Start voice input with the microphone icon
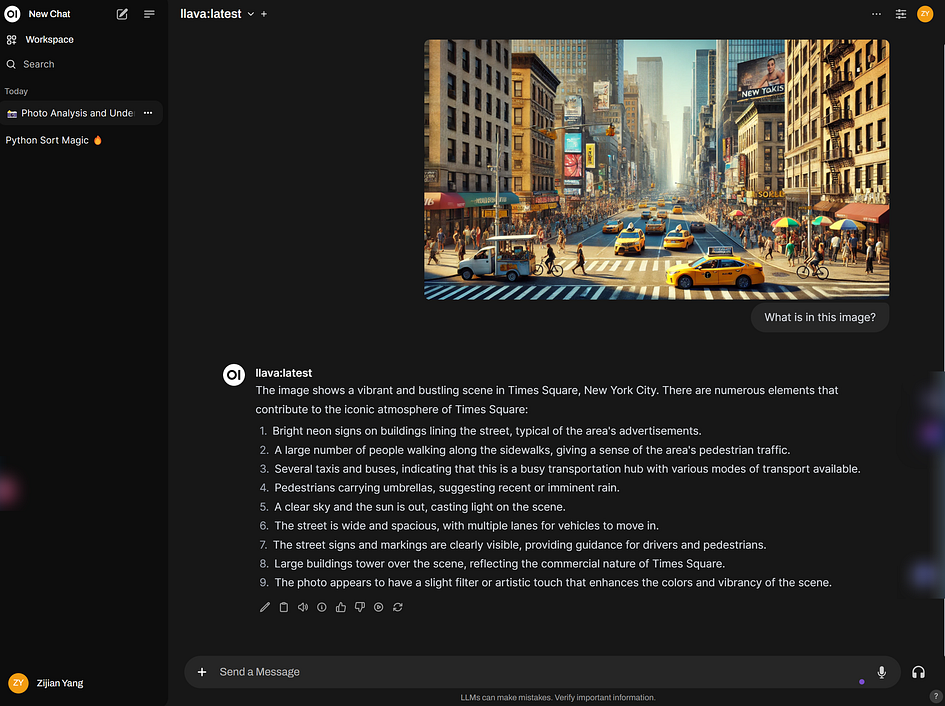 tap(881, 672)
